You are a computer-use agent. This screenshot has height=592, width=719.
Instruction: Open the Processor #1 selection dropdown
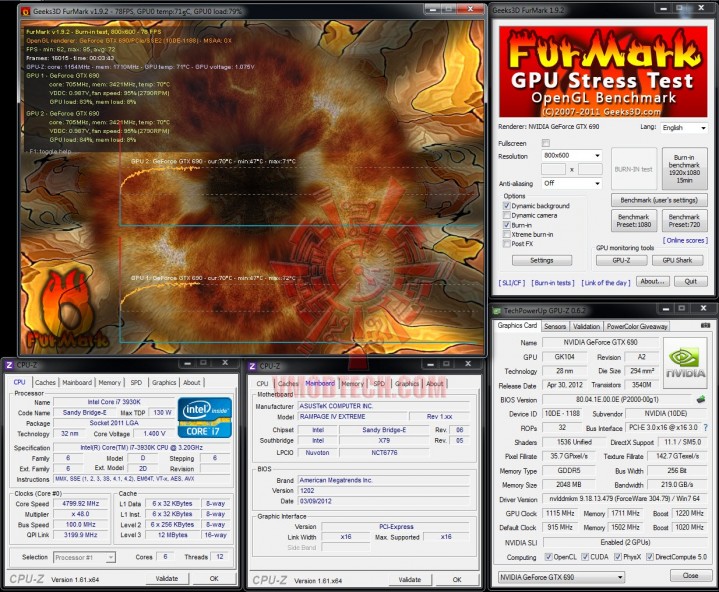[84, 557]
